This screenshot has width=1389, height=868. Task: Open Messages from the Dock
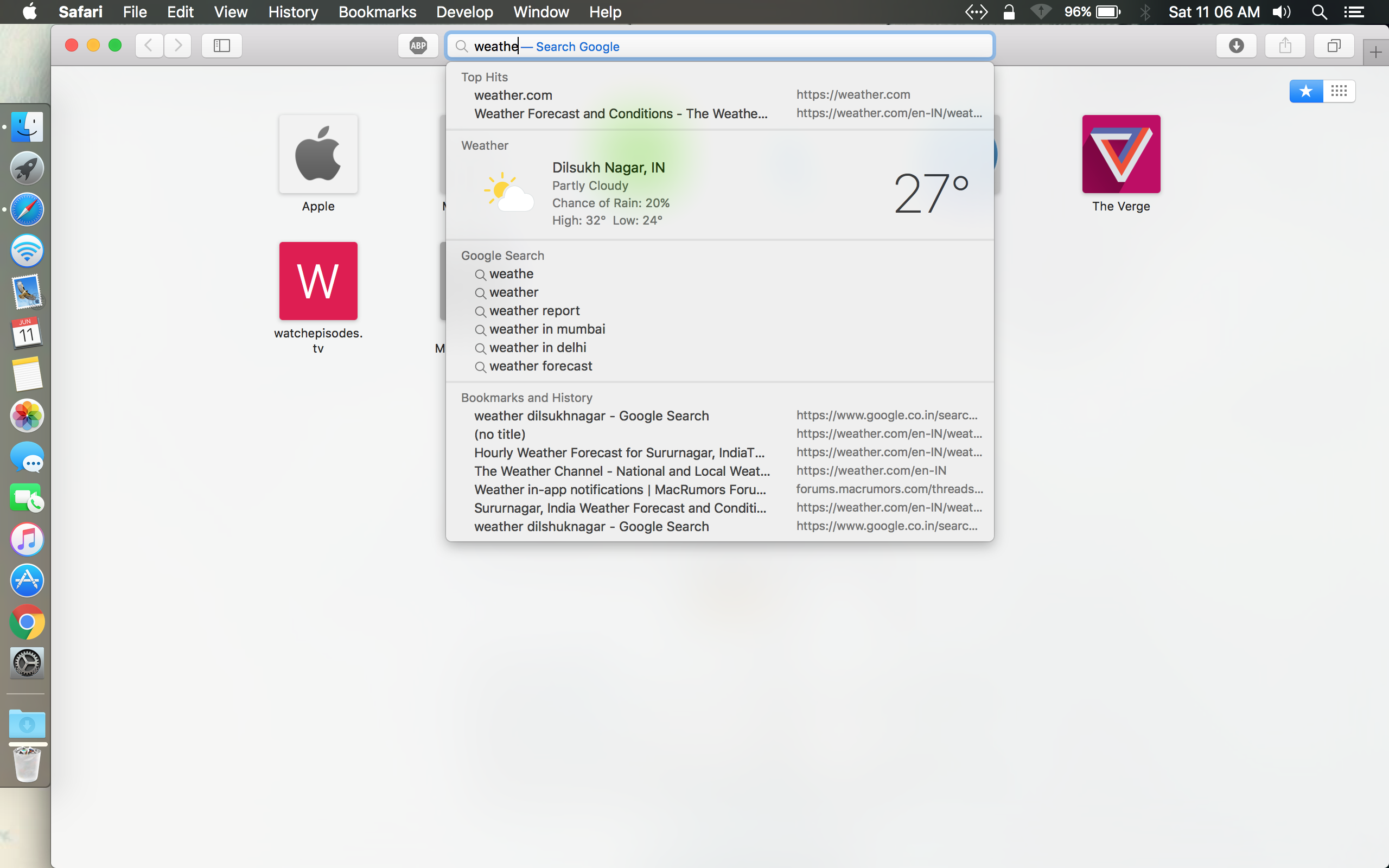(27, 457)
